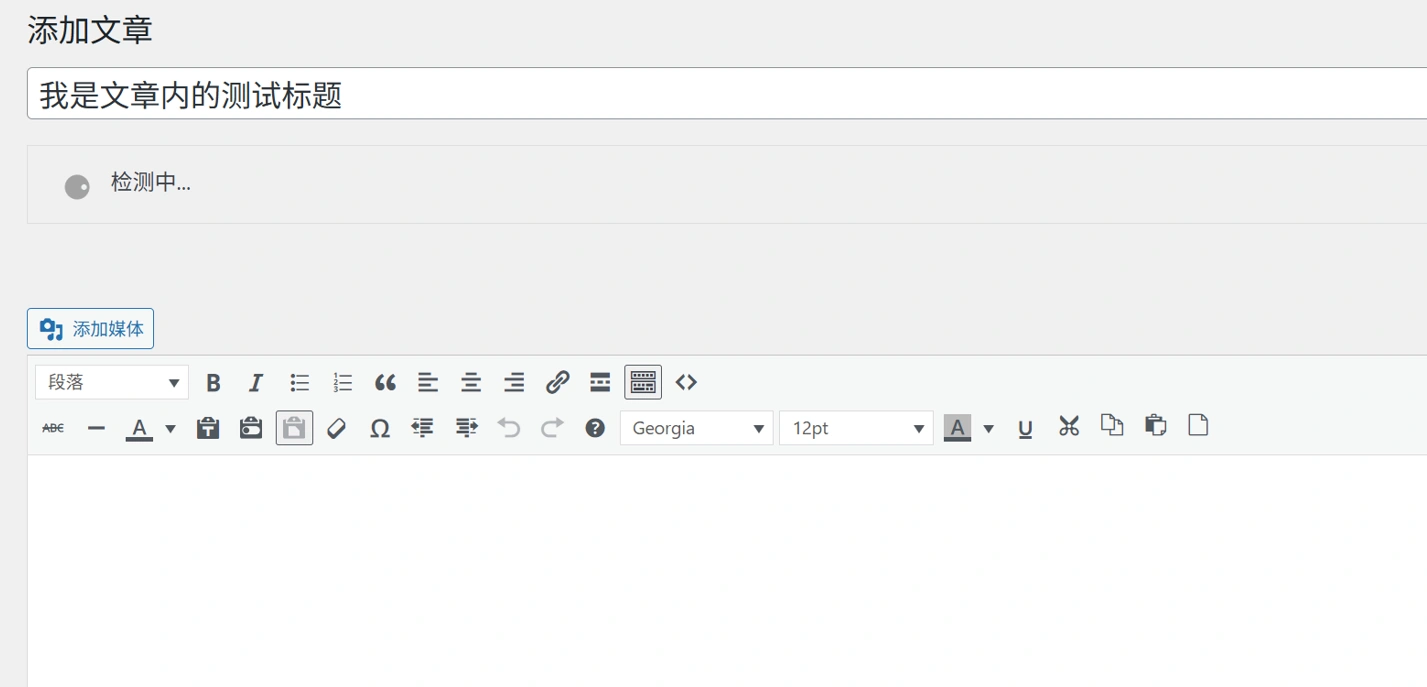Click the 检测中... status text

pyautogui.click(x=151, y=183)
